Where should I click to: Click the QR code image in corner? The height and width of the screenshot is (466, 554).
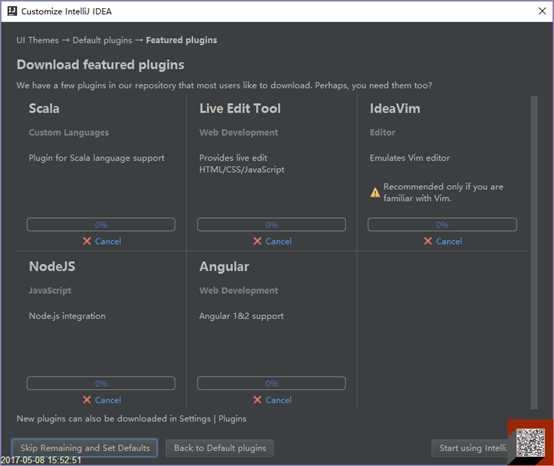[x=530, y=442]
